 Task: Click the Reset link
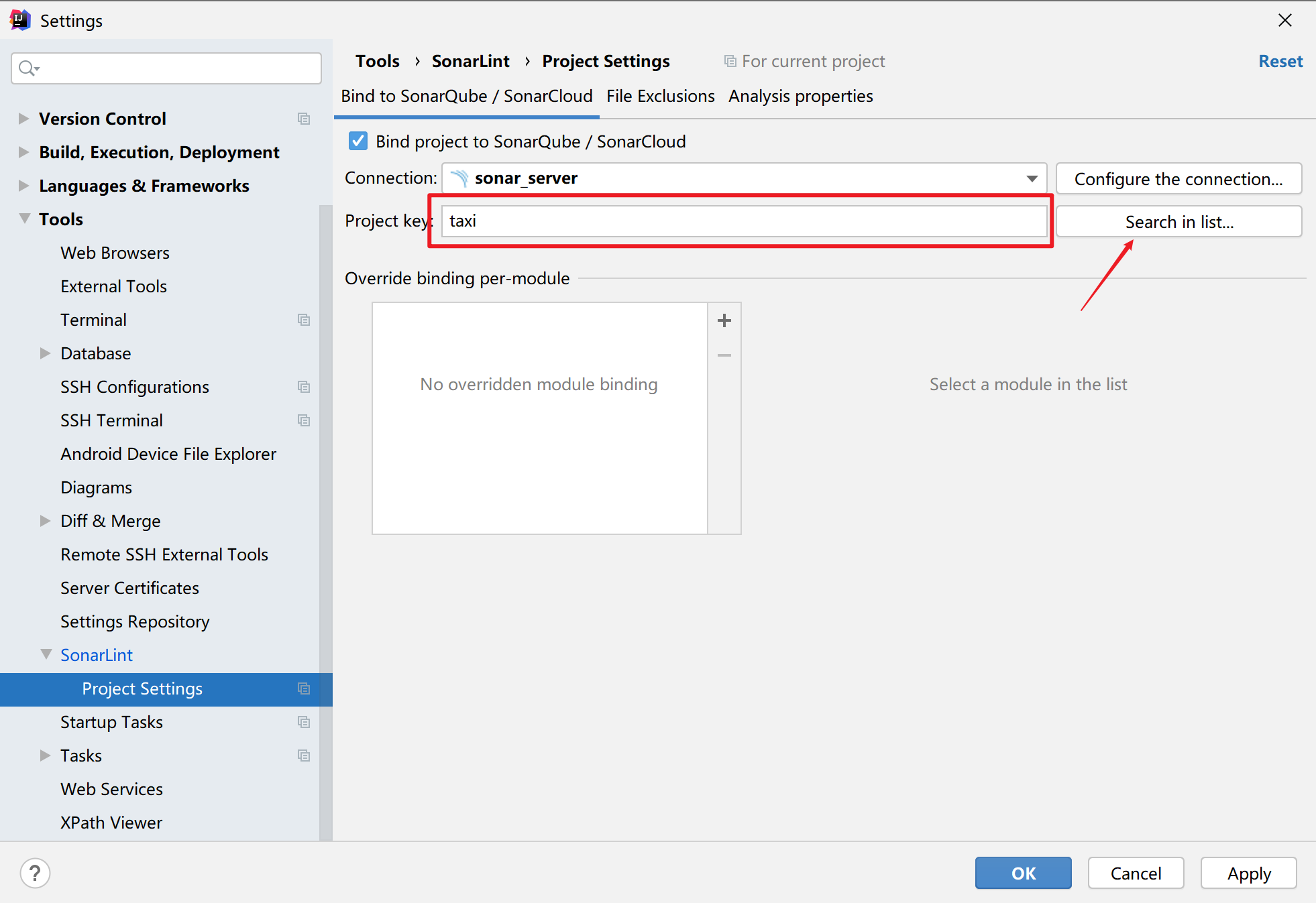pos(1280,62)
